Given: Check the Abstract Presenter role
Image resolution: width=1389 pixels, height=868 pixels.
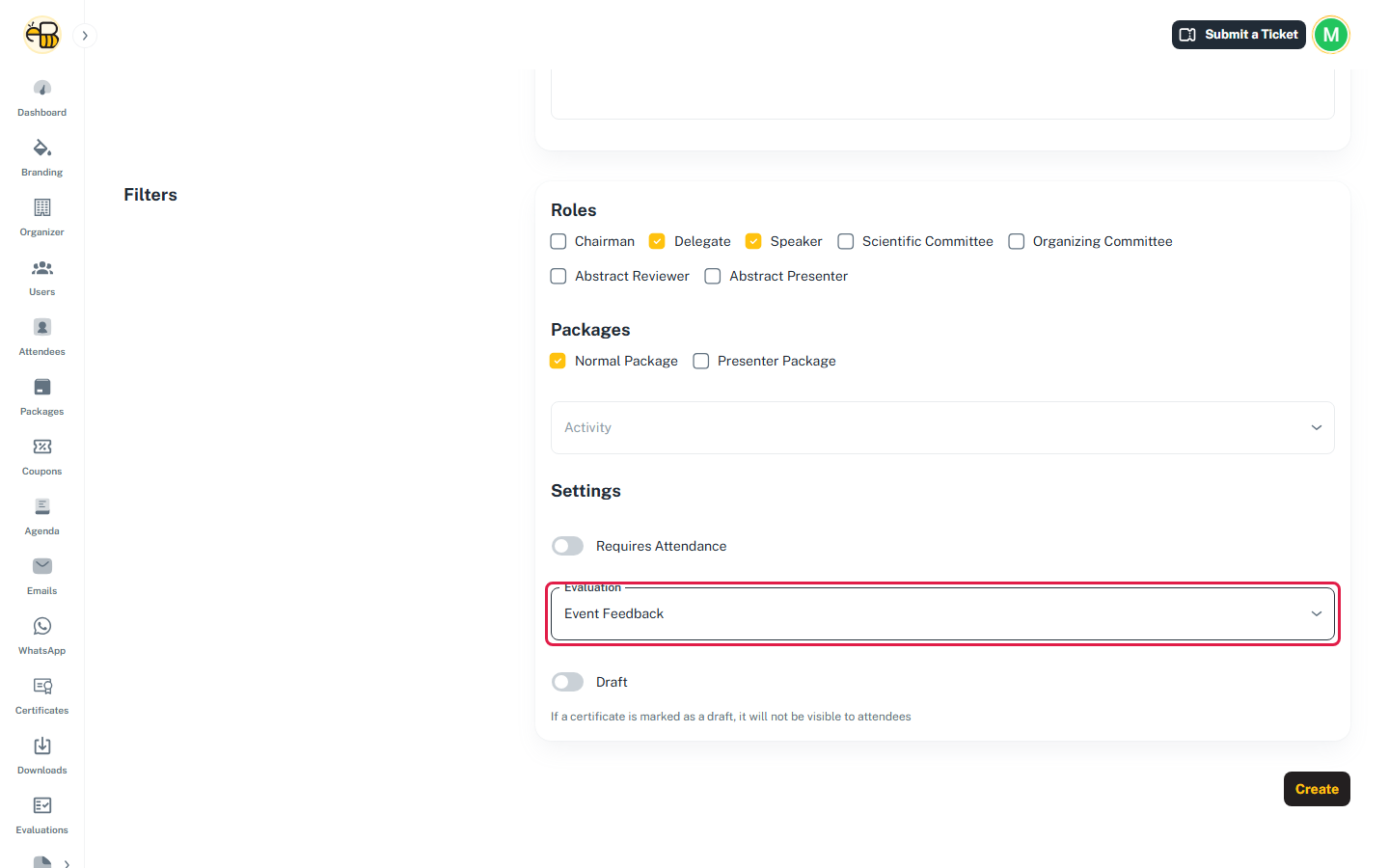Looking at the screenshot, I should pos(713,276).
